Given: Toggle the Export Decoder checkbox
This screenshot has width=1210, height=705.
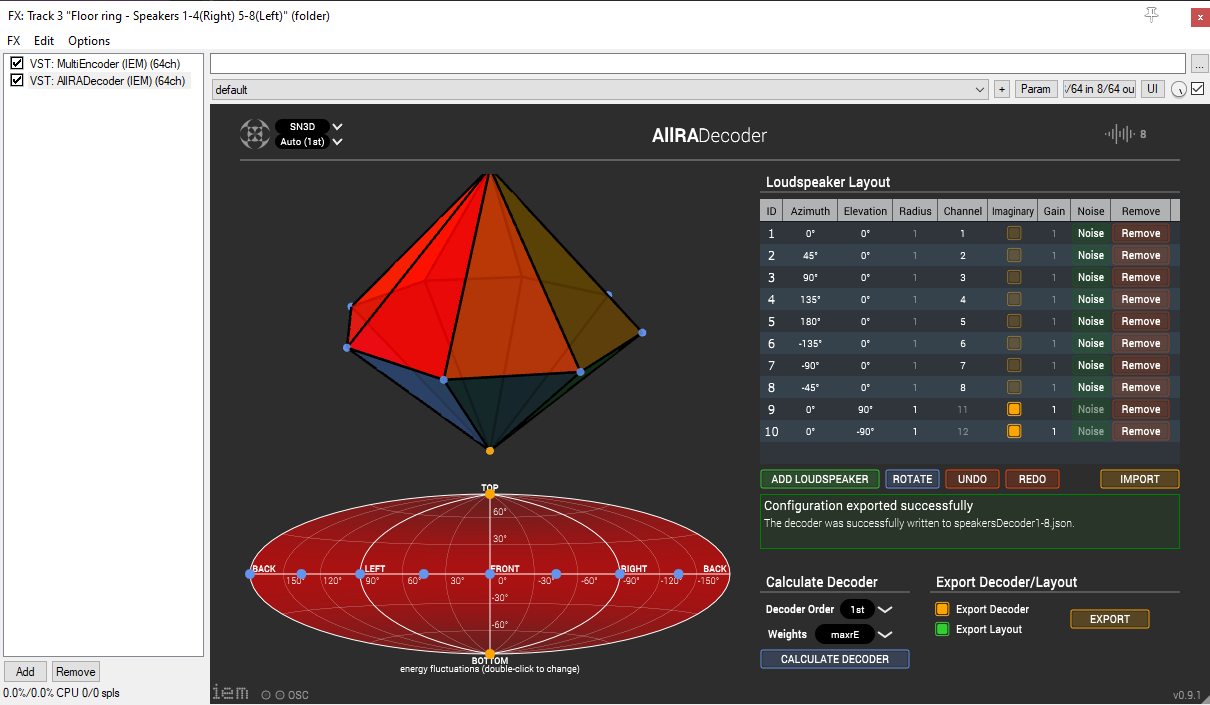Looking at the screenshot, I should pos(942,609).
